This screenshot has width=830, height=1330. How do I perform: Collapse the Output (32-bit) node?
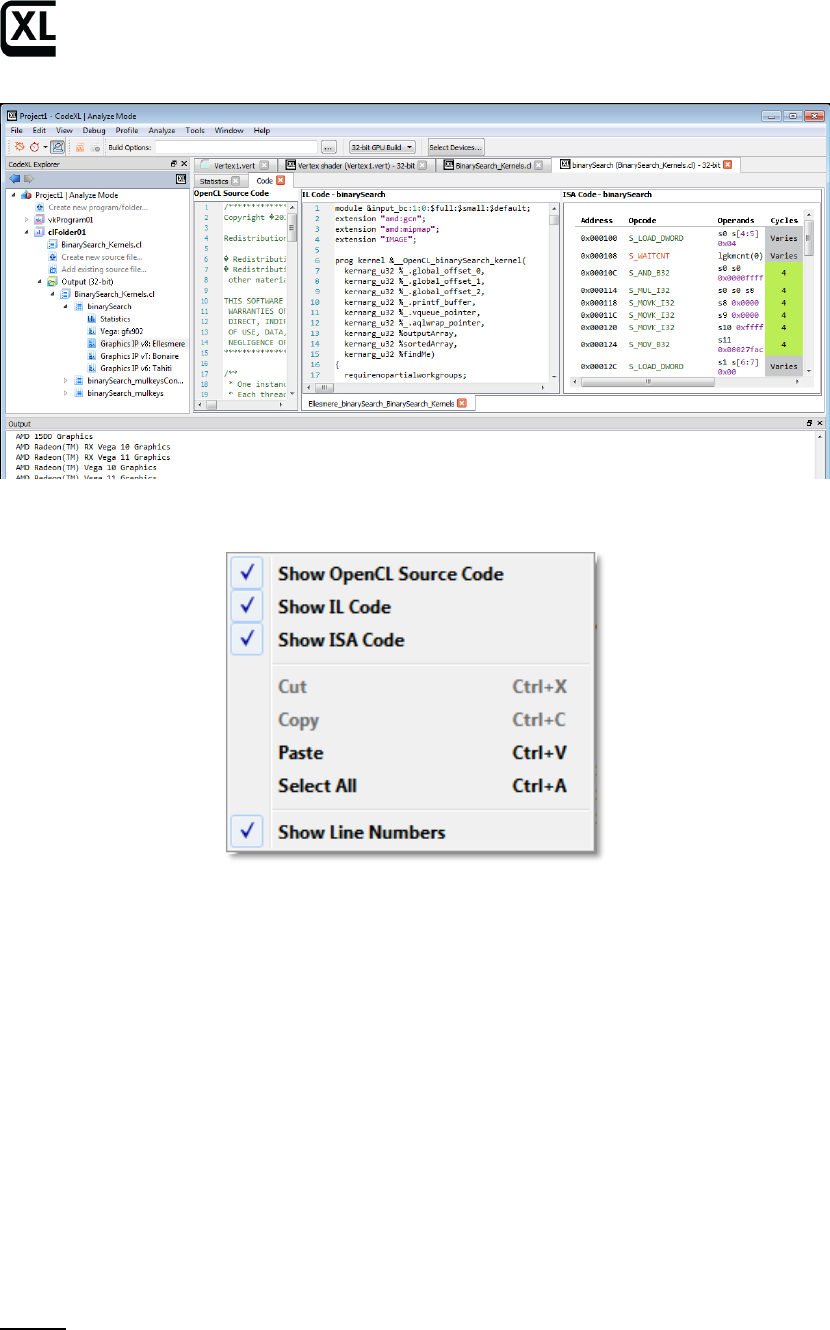pyautogui.click(x=39, y=282)
